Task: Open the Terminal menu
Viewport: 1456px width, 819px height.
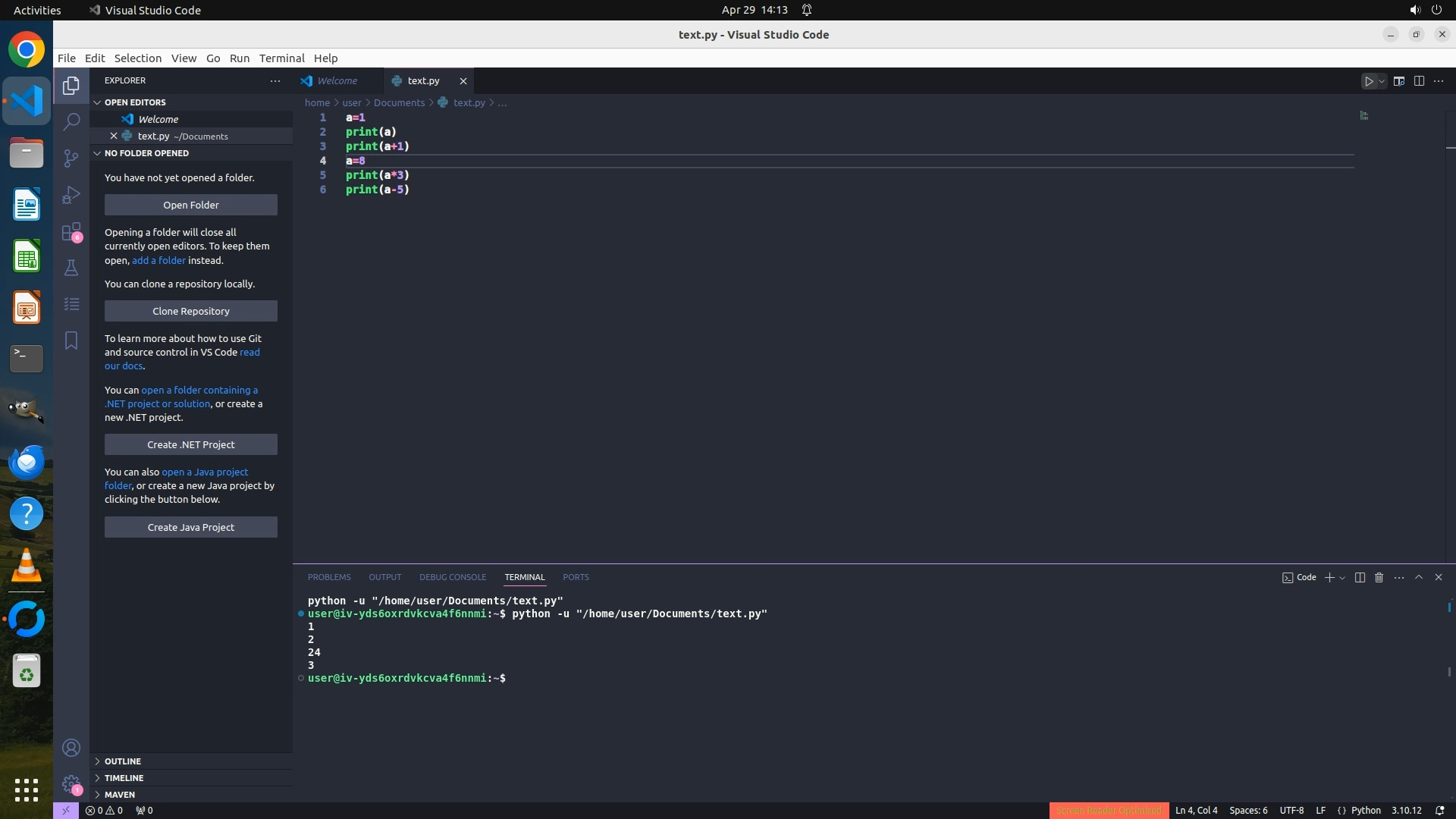Action: 281,58
